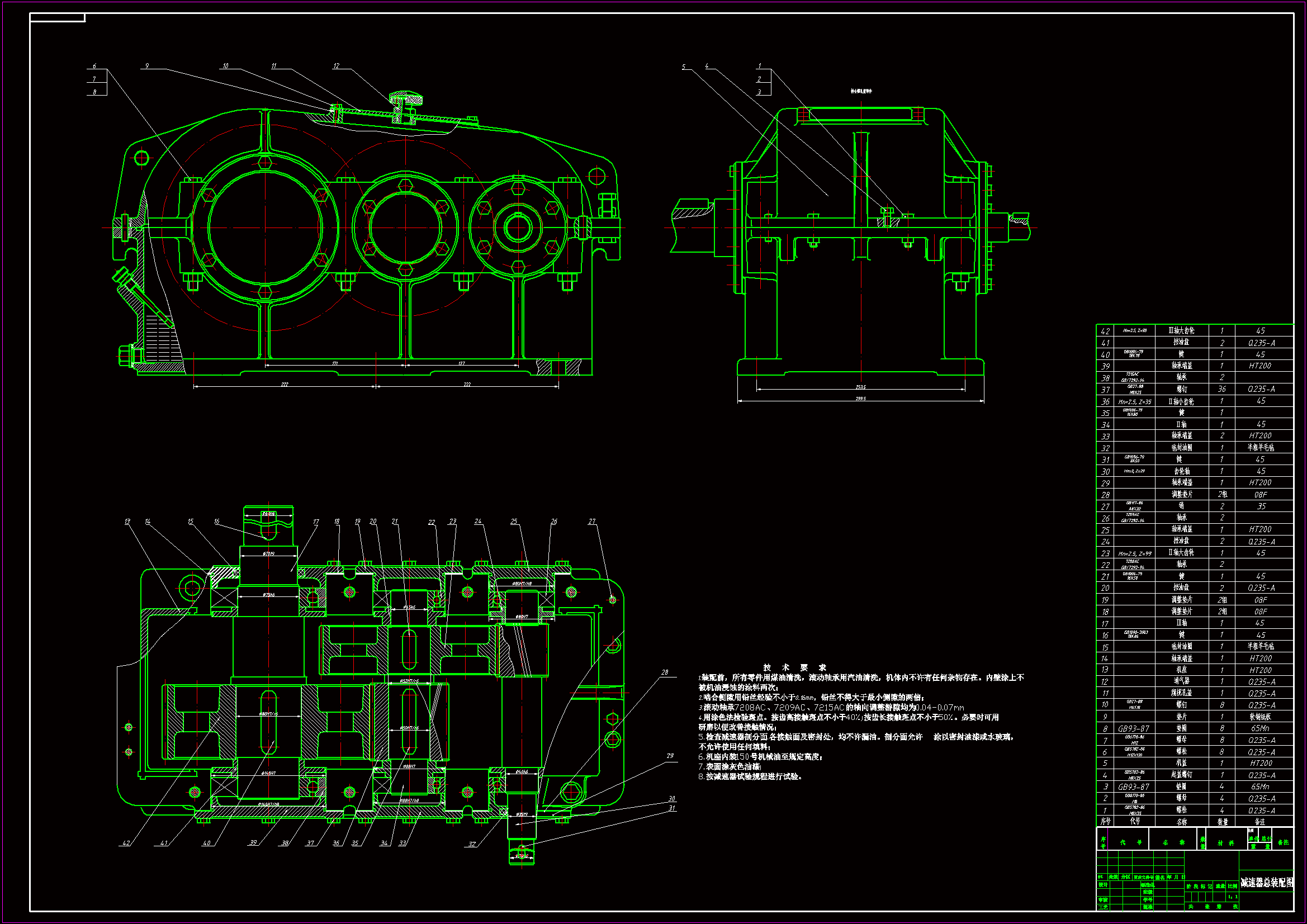Click the vent plug knob atop the gearbox
Image resolution: width=1307 pixels, height=924 pixels.
point(406,97)
